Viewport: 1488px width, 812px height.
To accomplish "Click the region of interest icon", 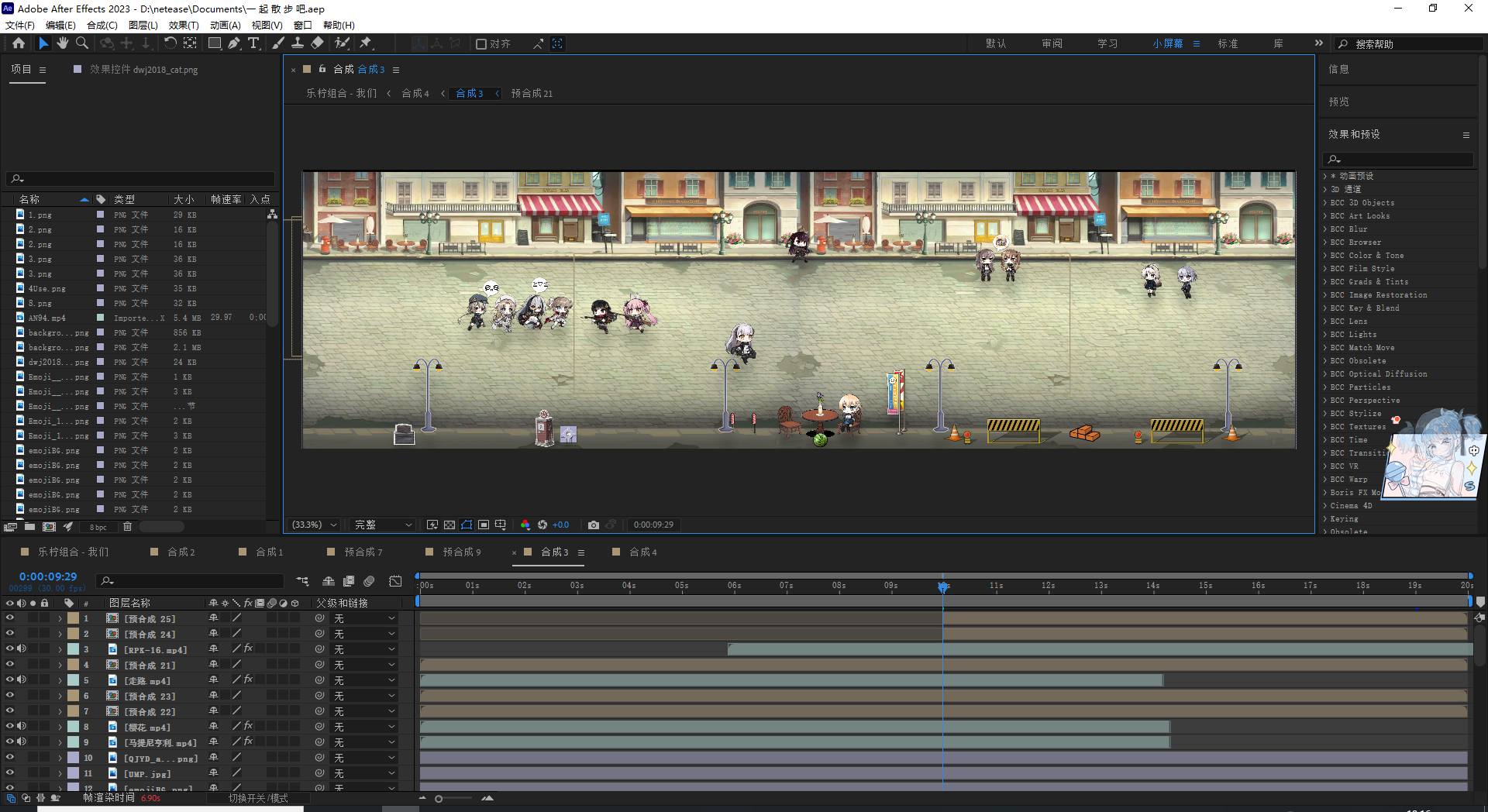I will point(484,525).
